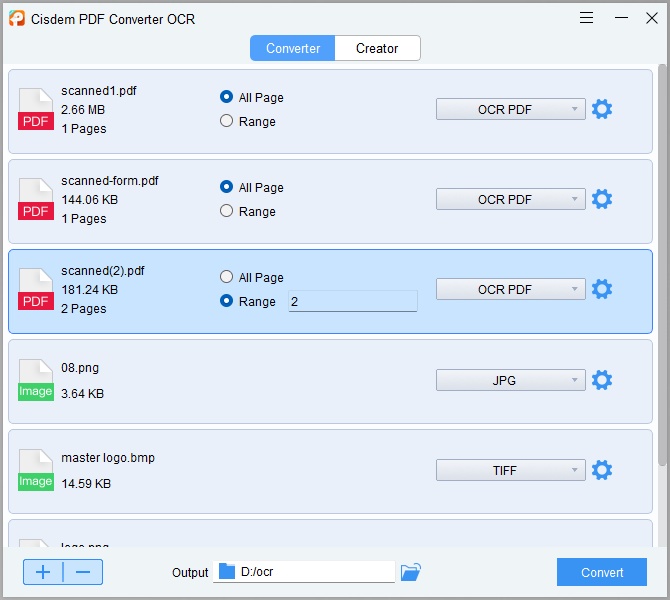Click the page range input containing 2

[x=353, y=301]
